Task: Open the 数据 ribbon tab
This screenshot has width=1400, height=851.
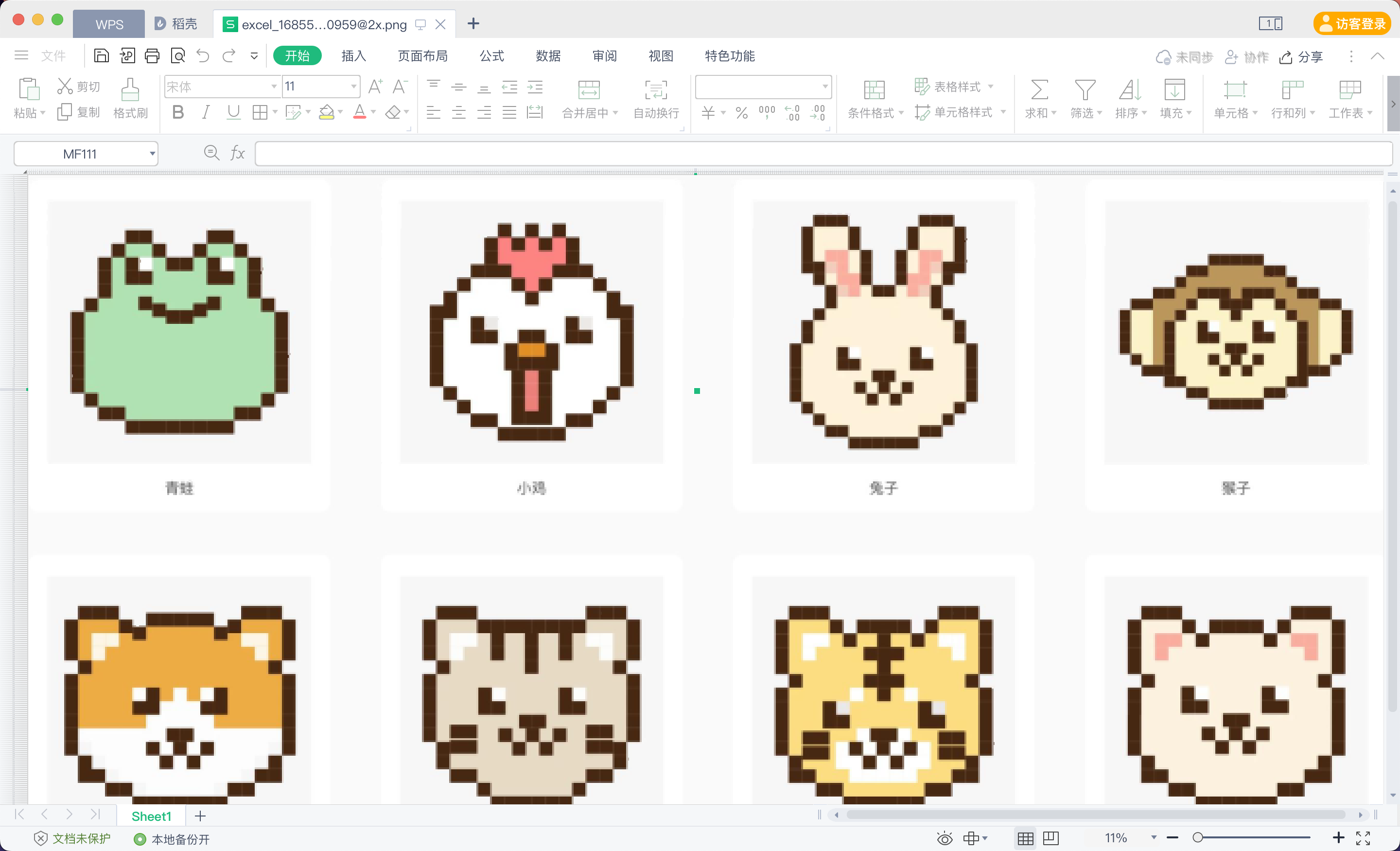Action: (x=548, y=56)
